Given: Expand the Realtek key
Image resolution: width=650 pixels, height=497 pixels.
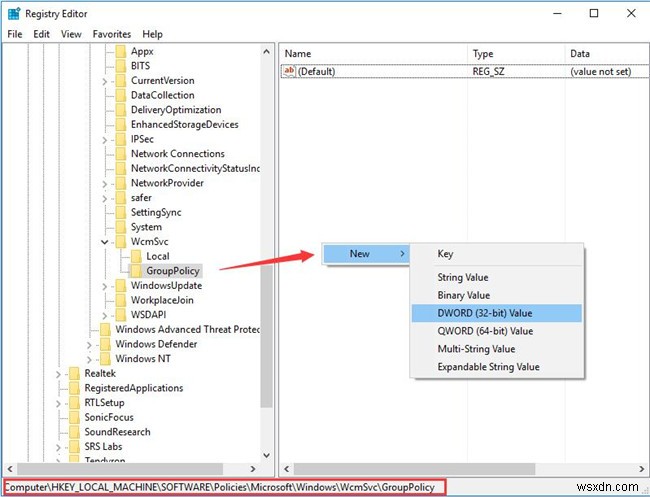Looking at the screenshot, I should pyautogui.click(x=58, y=374).
